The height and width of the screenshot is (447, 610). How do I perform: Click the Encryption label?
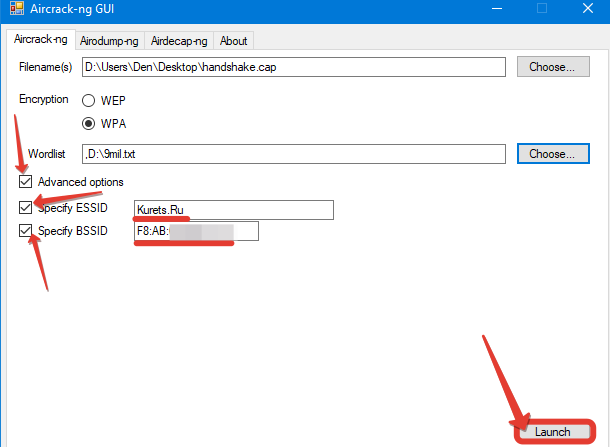point(44,99)
